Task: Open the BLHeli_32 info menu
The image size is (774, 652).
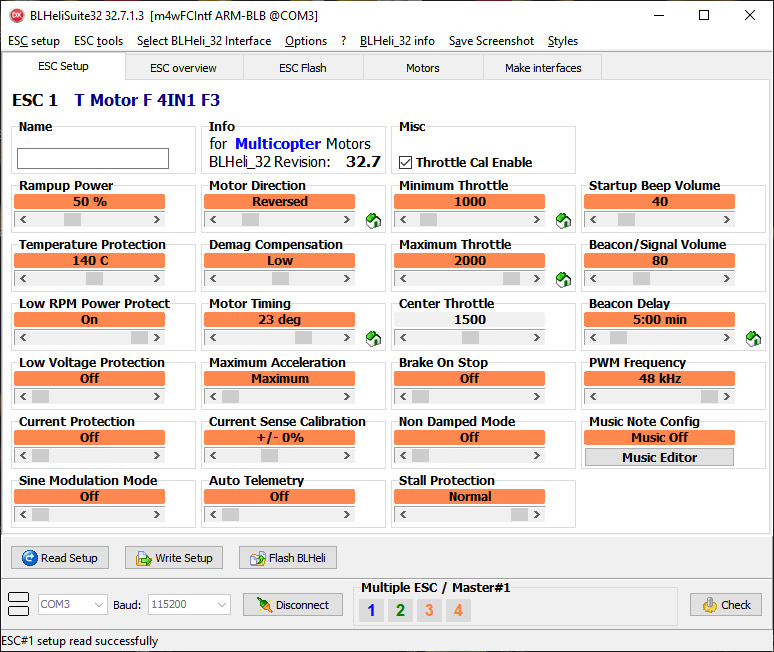Action: [397, 41]
